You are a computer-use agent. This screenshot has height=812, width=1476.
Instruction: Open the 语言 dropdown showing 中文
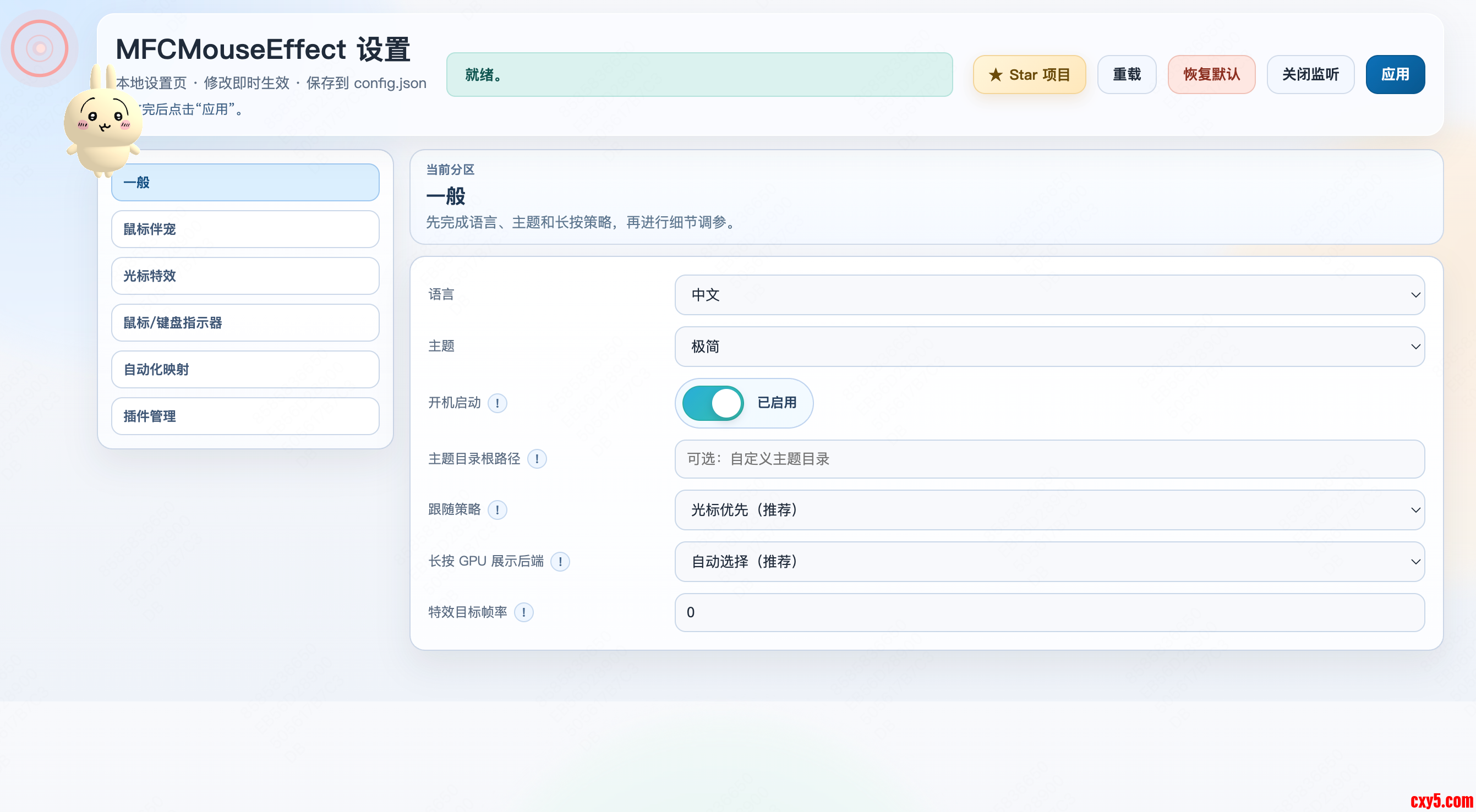click(1048, 295)
